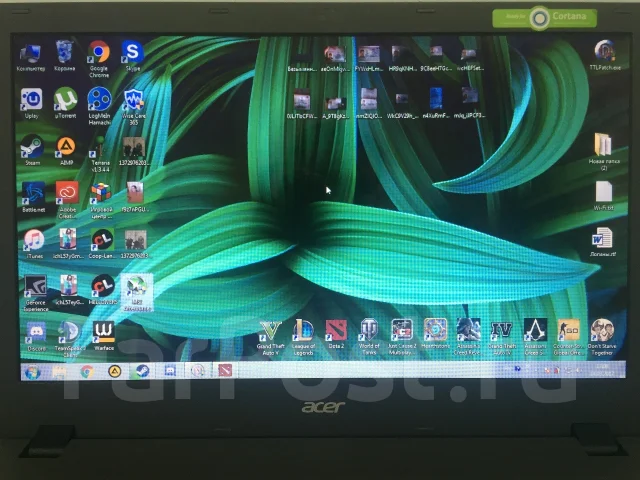This screenshot has height=480, width=640.
Task: Launch Discord from the desktop
Action: pos(36,337)
